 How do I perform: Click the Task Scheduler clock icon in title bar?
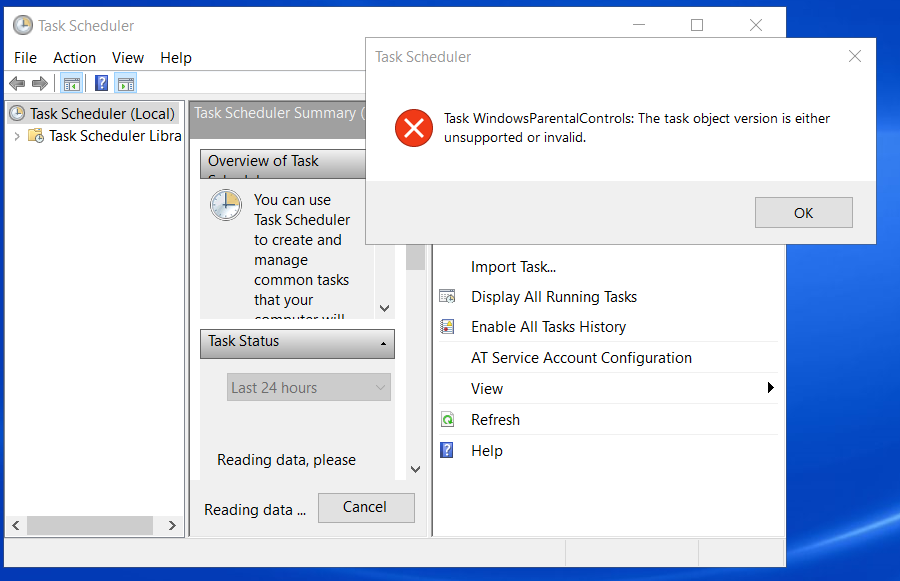coord(23,25)
